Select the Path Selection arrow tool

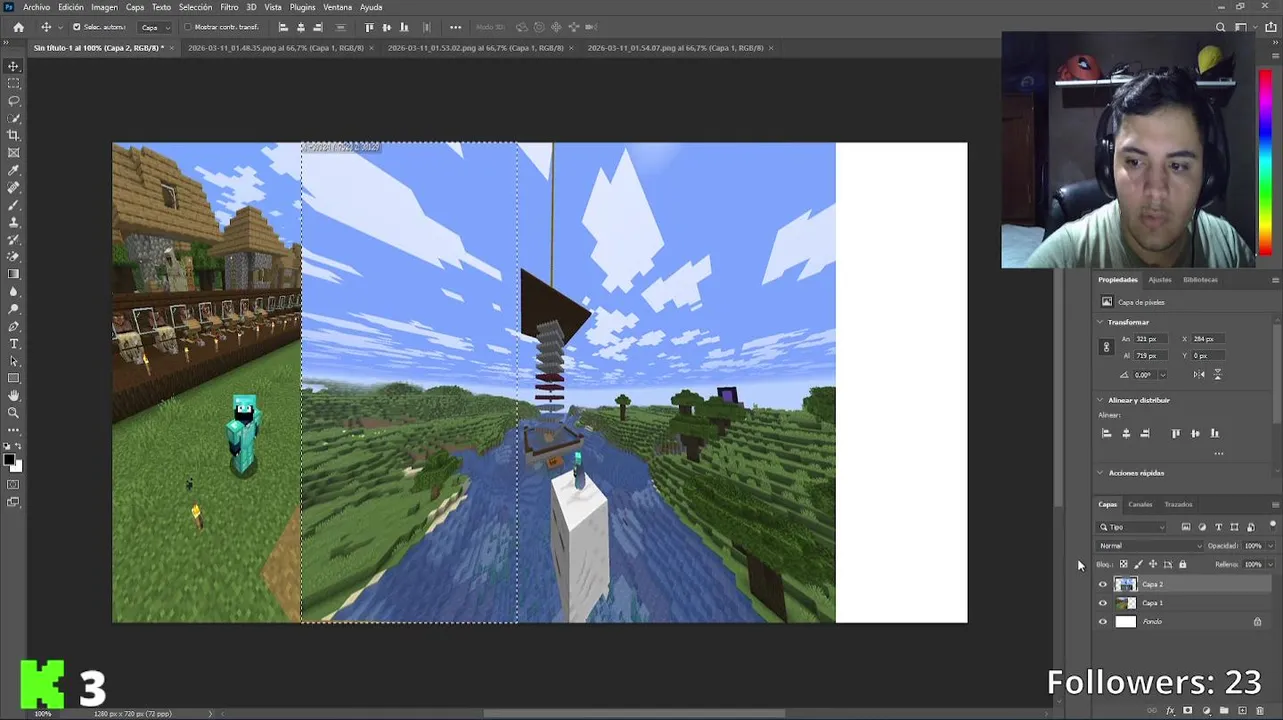click(x=14, y=361)
